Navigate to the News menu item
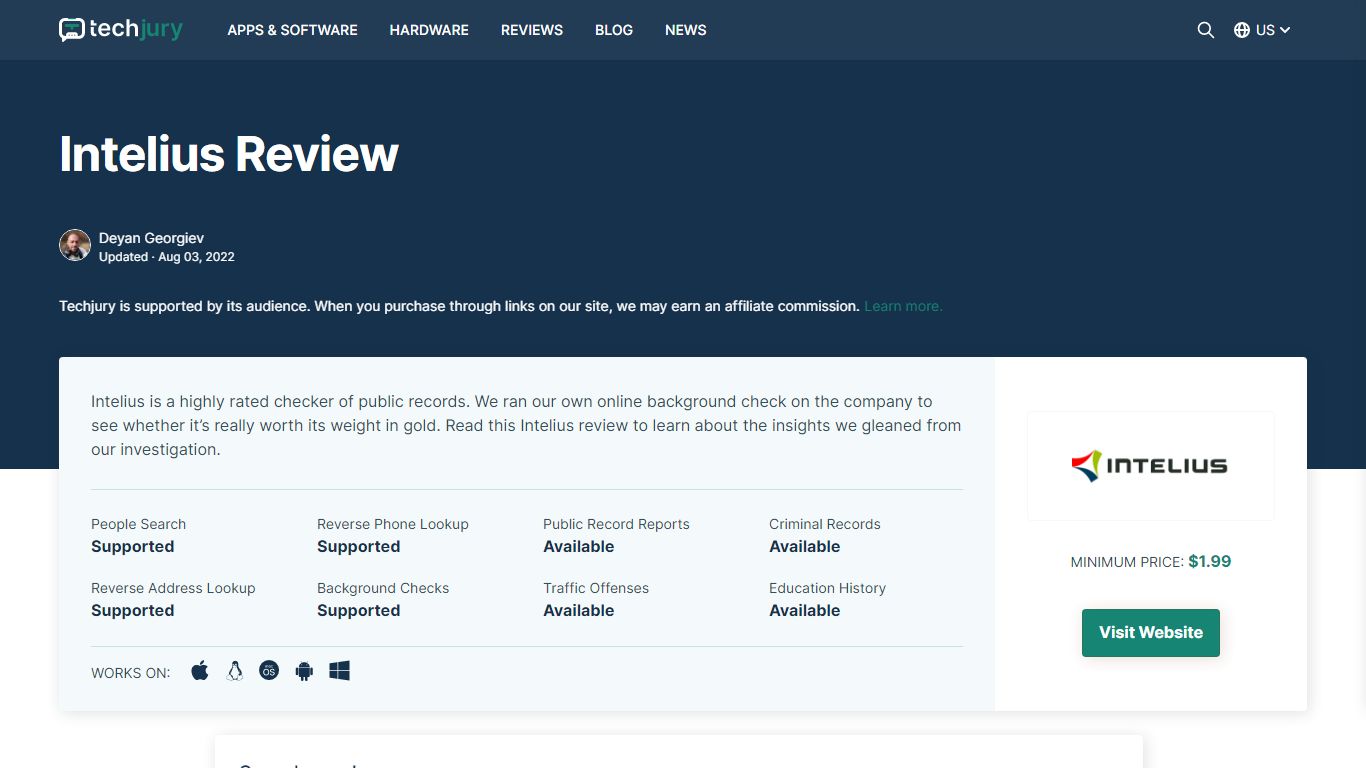 click(x=686, y=30)
